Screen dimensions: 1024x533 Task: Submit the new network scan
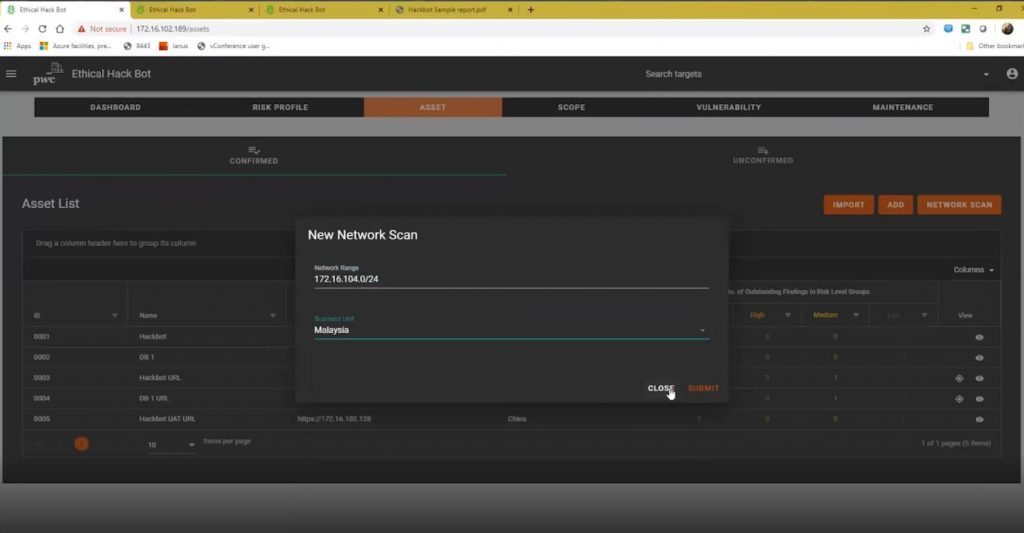[x=703, y=388]
